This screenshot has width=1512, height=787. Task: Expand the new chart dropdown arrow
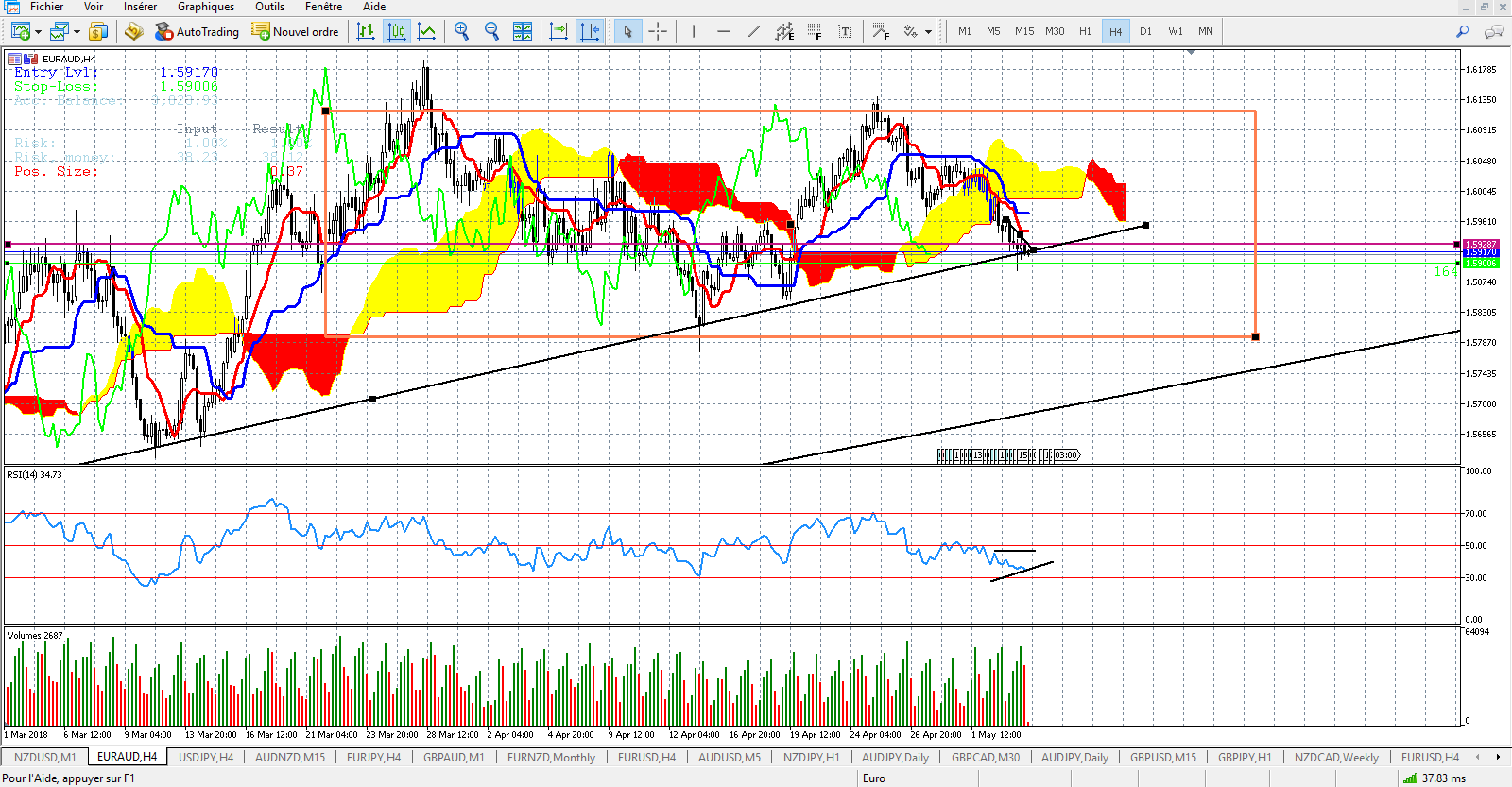click(x=38, y=32)
